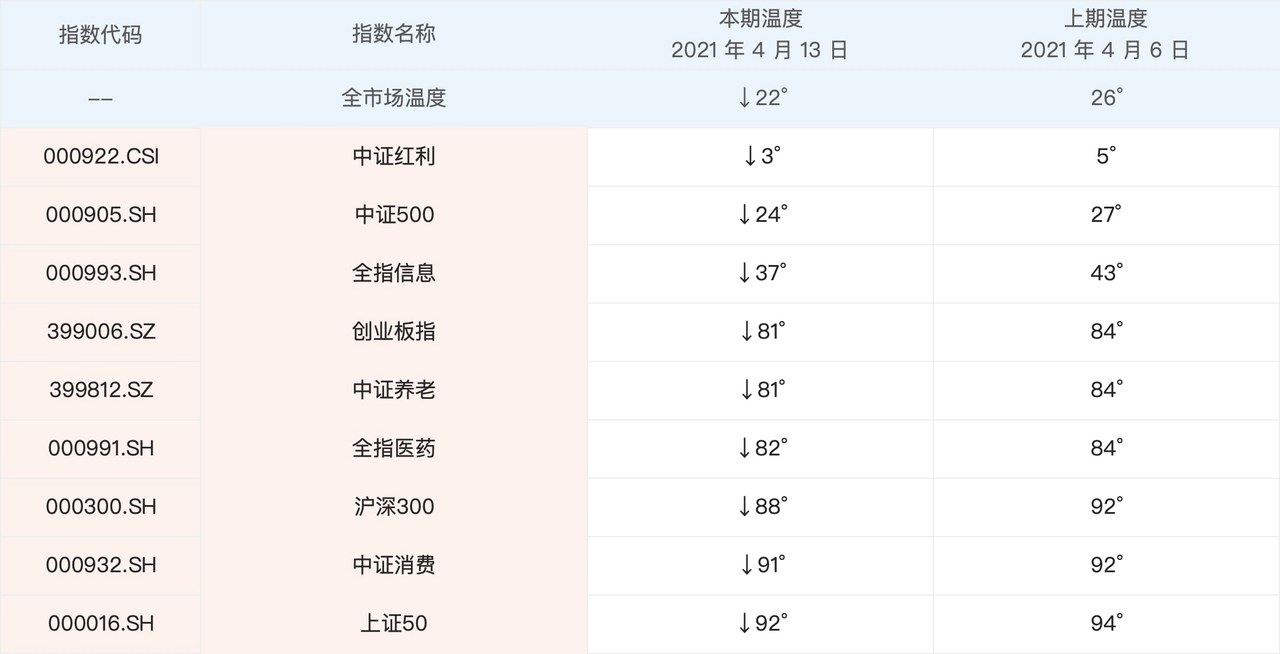1280x654 pixels.
Task: Click the down arrow beside 22°
Action: click(744, 98)
